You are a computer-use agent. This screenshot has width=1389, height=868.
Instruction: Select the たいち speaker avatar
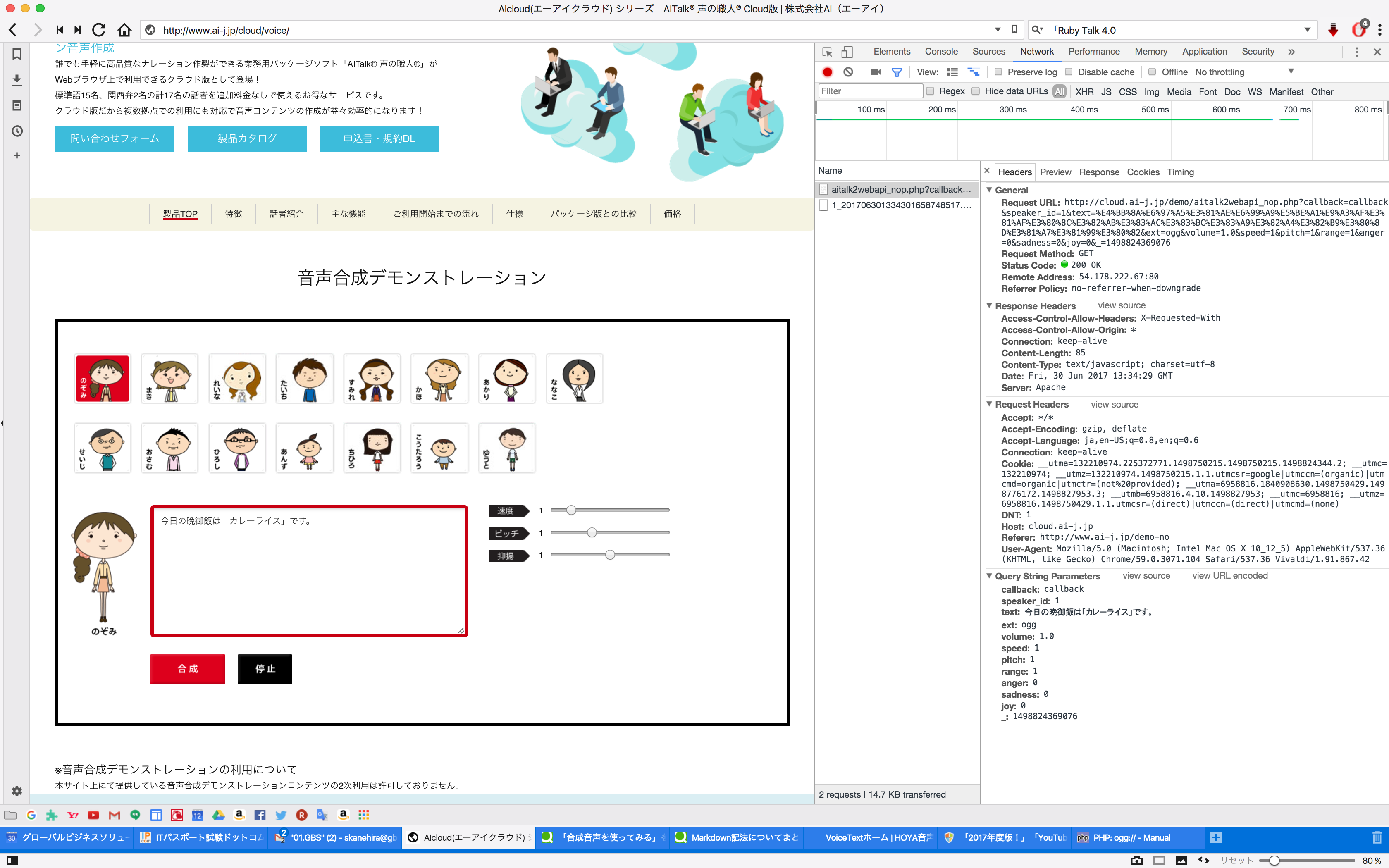pos(305,378)
